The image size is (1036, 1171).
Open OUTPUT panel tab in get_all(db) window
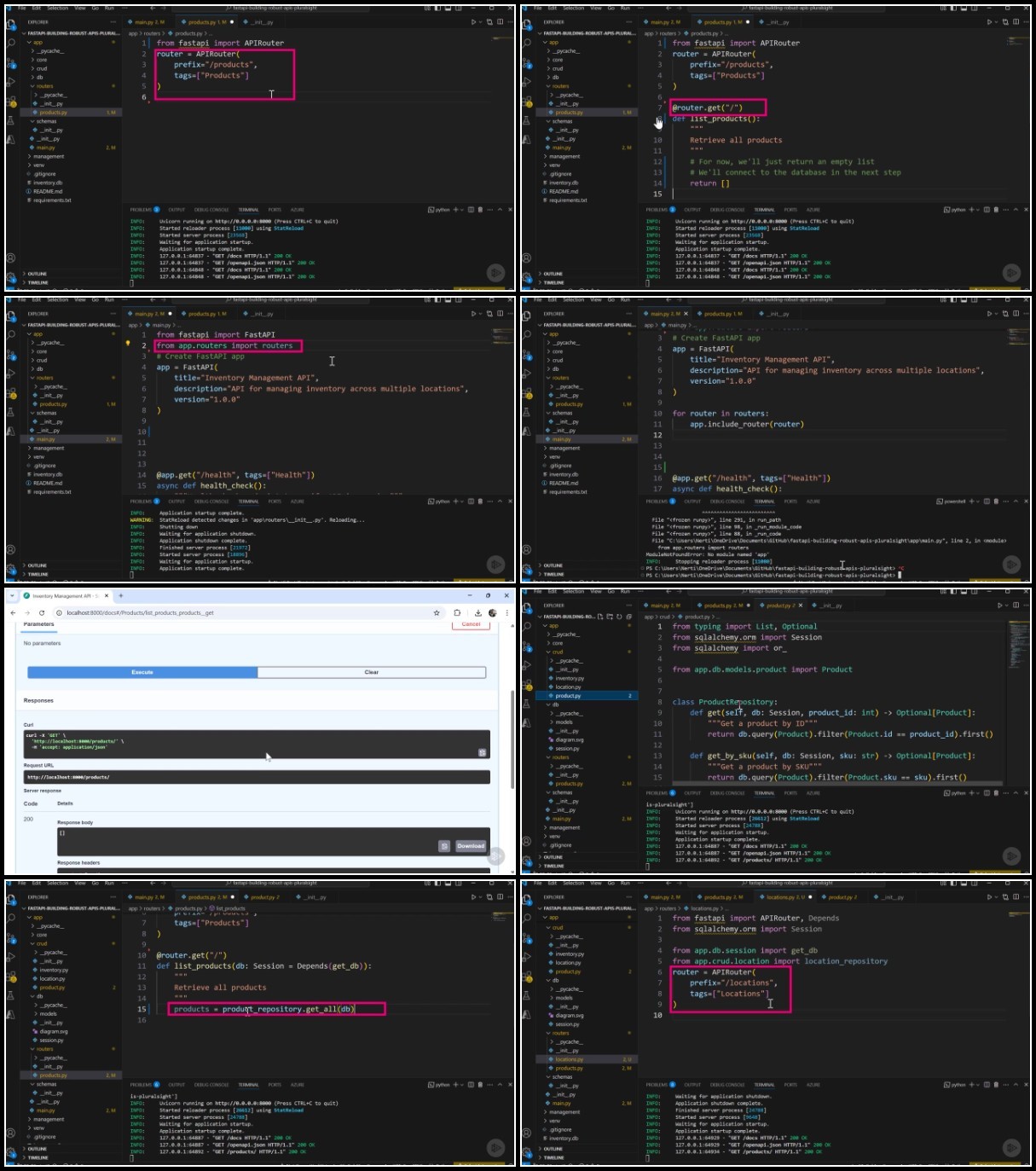(177, 1085)
